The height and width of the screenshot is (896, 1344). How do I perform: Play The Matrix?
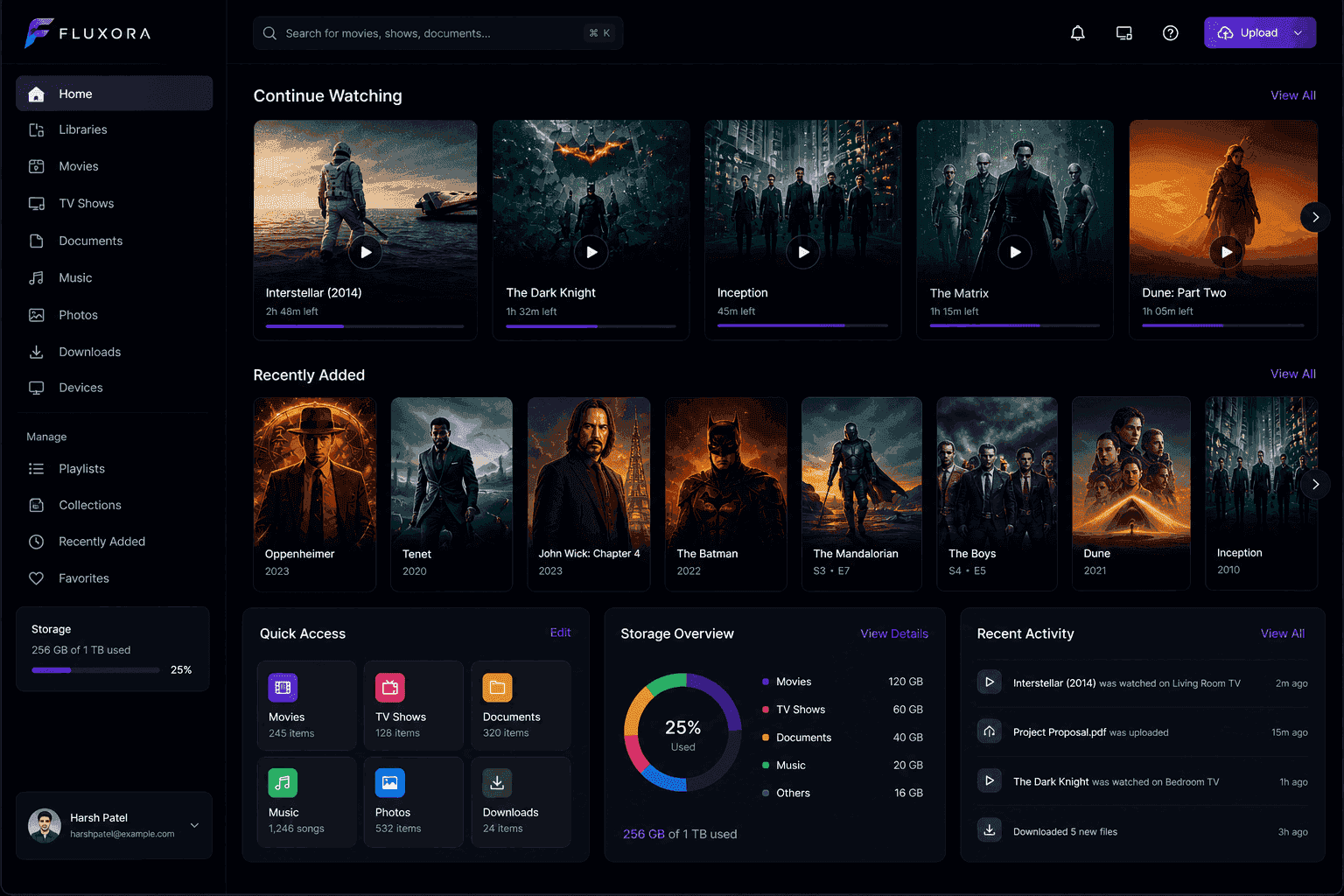pos(1015,252)
